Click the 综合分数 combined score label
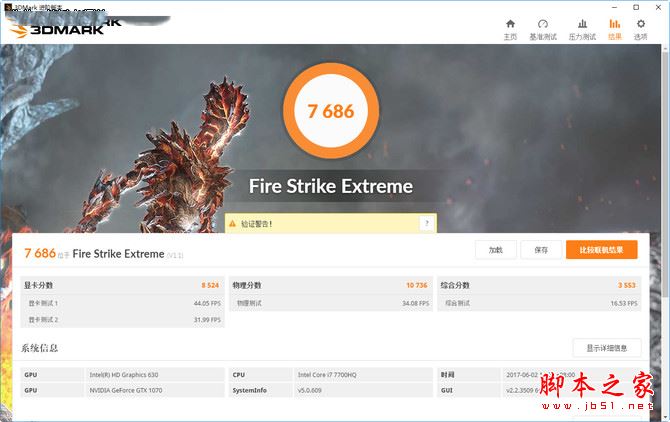Screen dimensions: 670x422 [455, 285]
